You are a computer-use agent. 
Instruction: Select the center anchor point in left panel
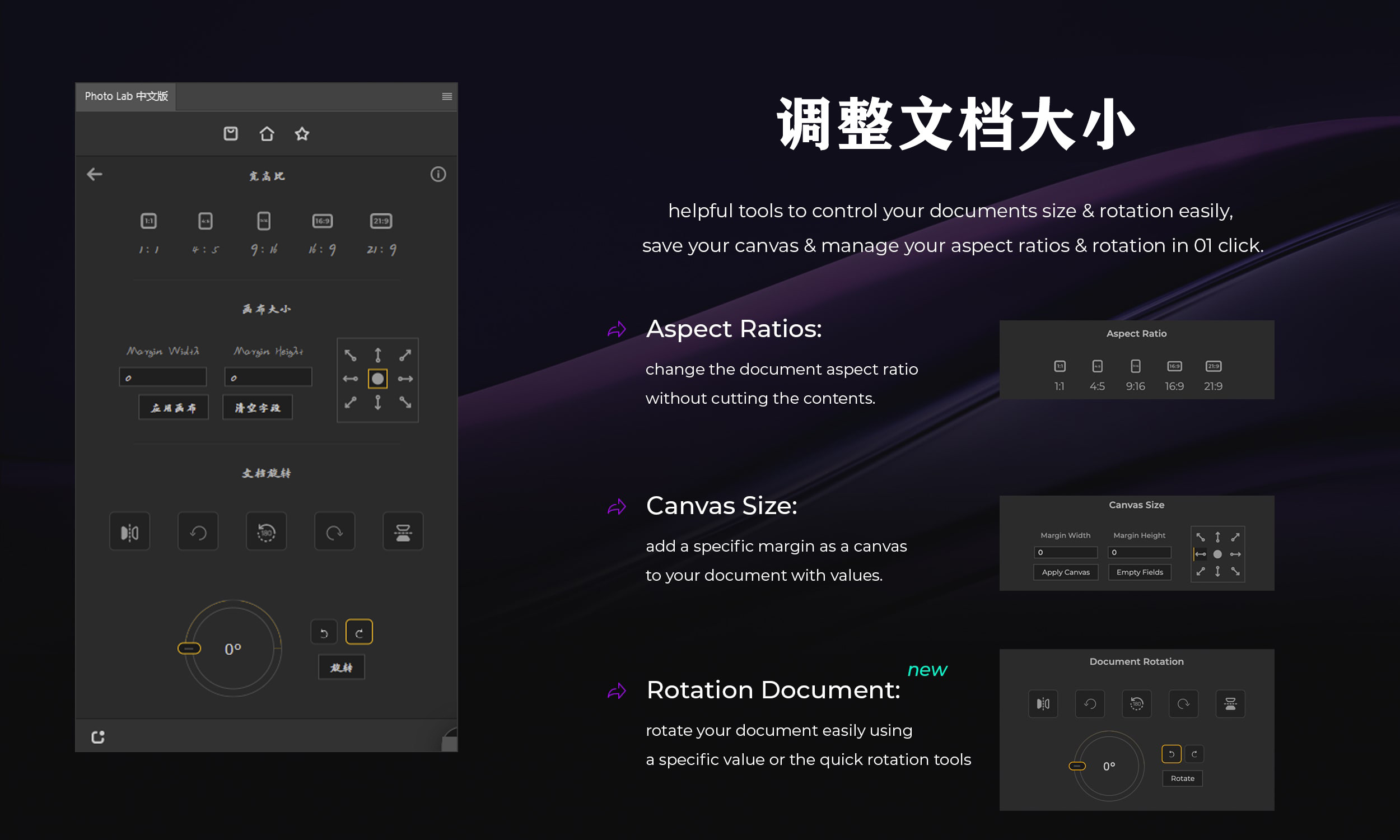tap(377, 379)
